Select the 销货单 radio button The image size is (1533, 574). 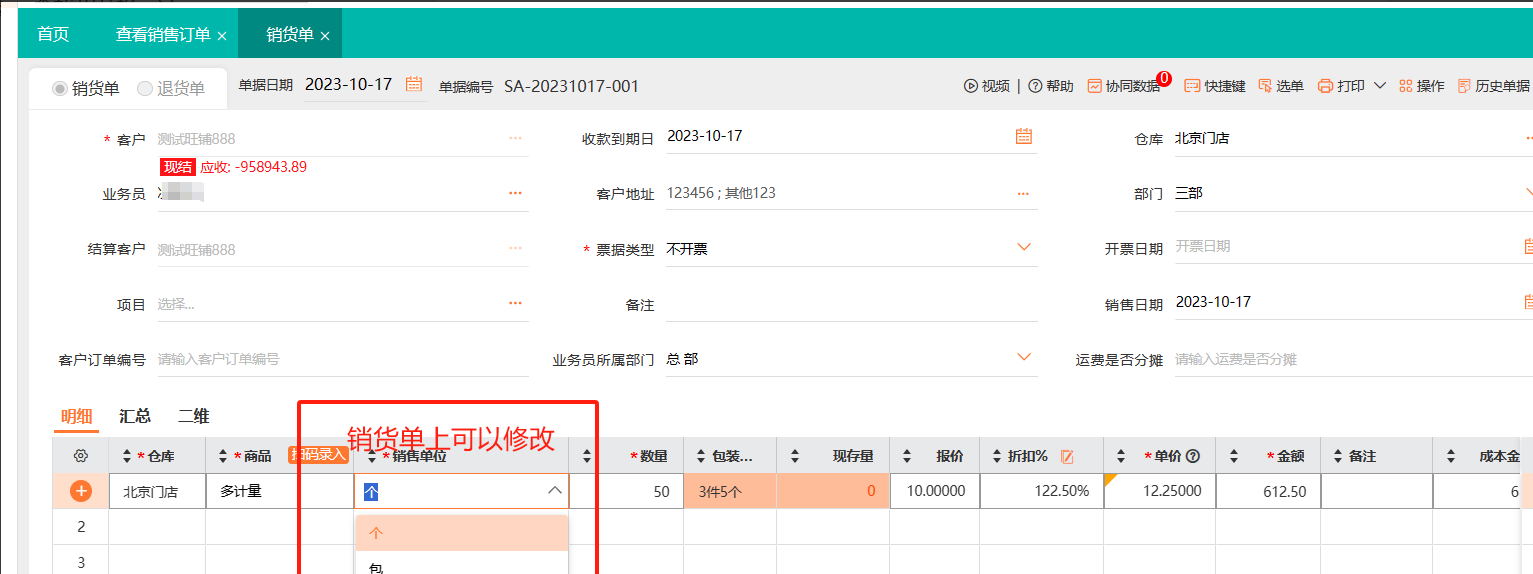pos(60,88)
